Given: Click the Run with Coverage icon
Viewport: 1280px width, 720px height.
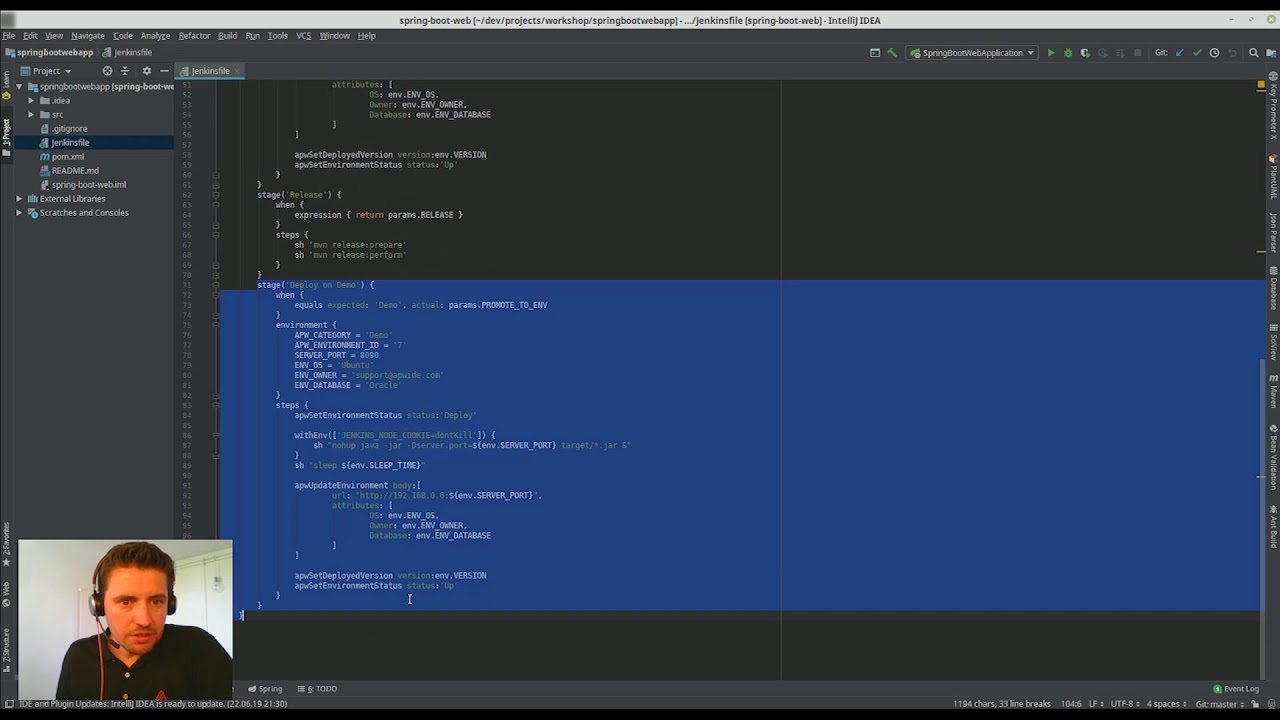Looking at the screenshot, I should (1085, 53).
